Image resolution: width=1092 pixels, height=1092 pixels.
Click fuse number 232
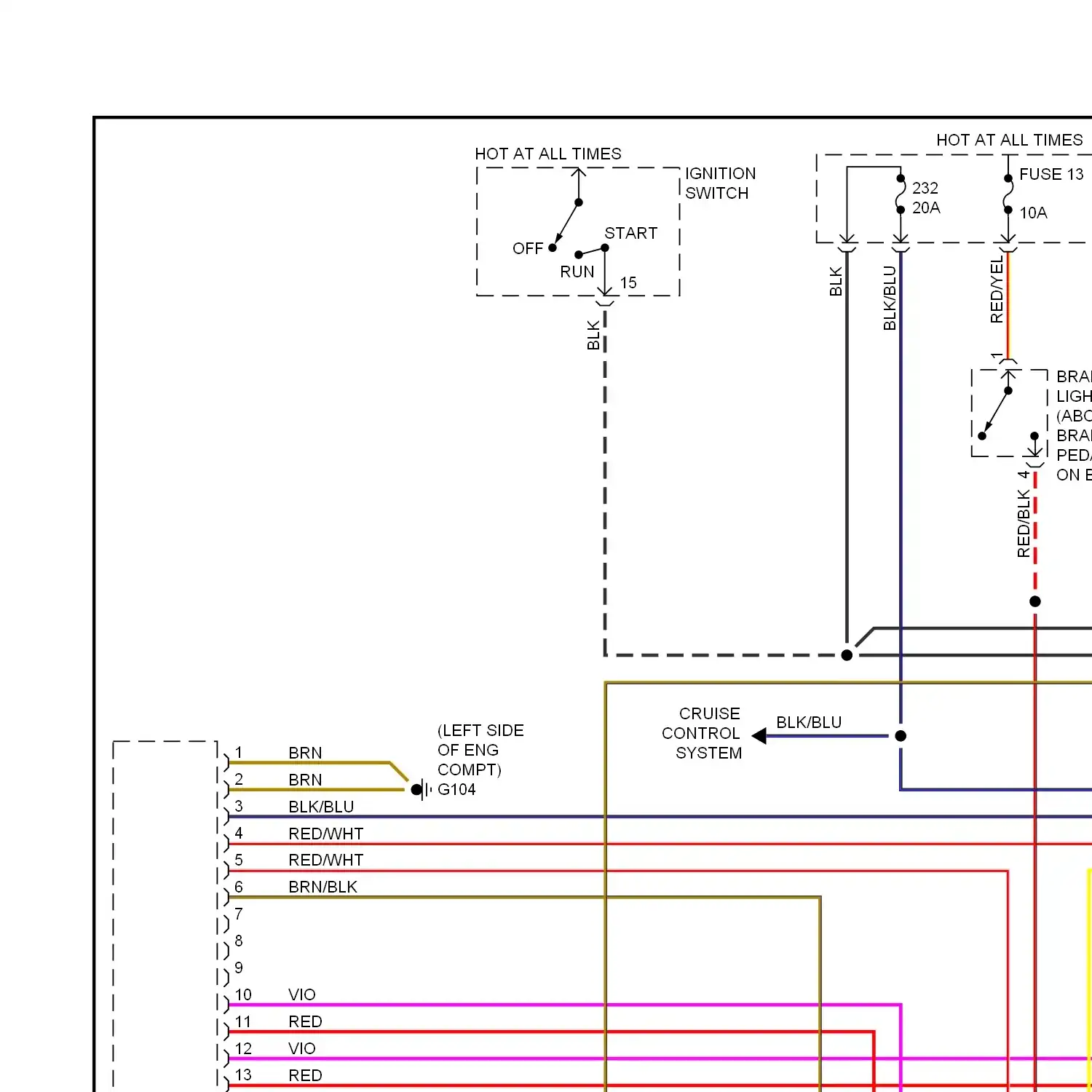tap(925, 188)
